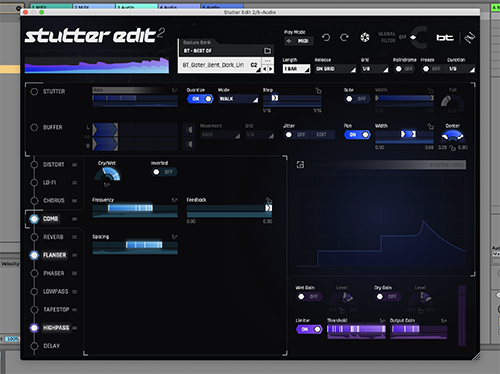This screenshot has width=500, height=374.
Task: Click the Stutter Rate curve icon
Action: coord(174,90)
